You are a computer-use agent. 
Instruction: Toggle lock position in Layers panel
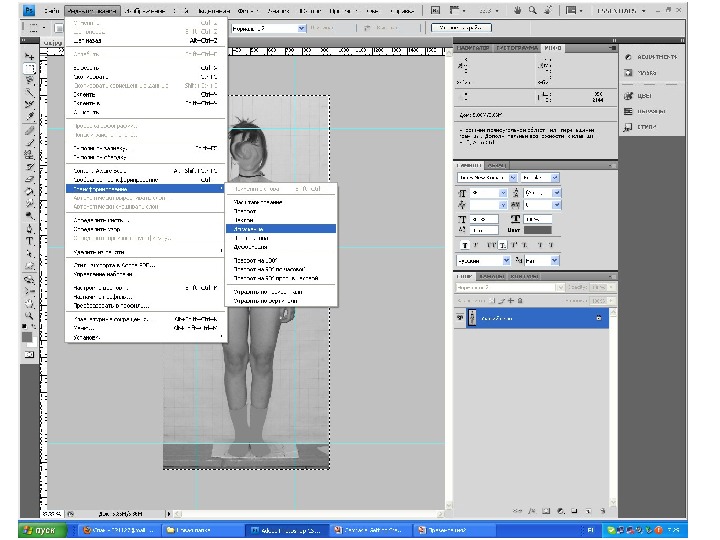[x=511, y=301]
